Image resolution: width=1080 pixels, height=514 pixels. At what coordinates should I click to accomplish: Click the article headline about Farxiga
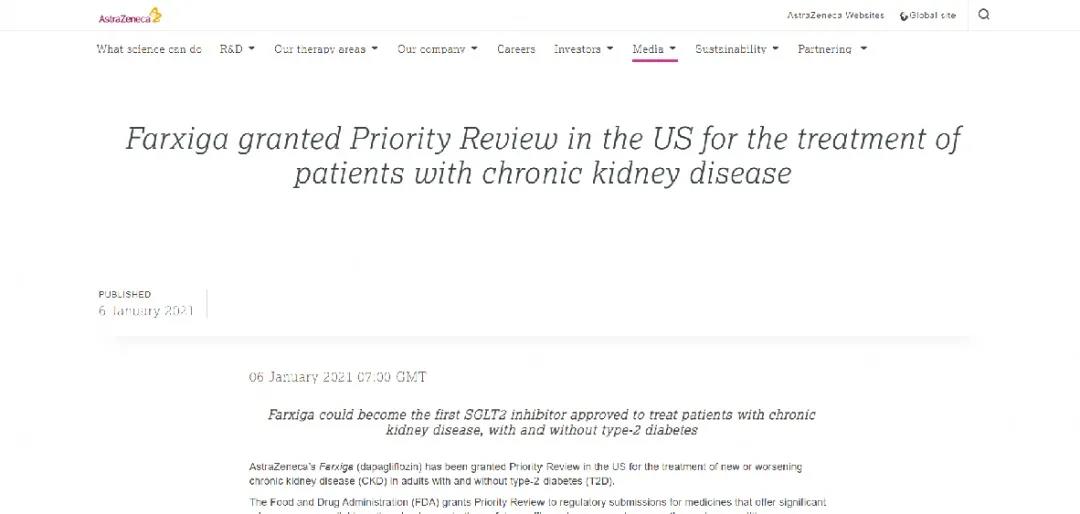click(x=543, y=156)
